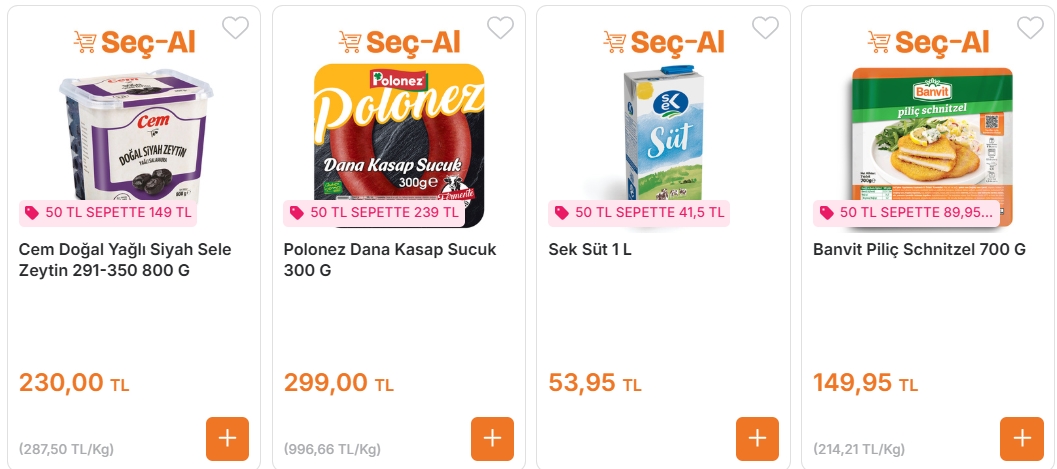Add Banvit Schnitzel 700 G to cart
This screenshot has width=1057, height=469.
[1021, 438]
